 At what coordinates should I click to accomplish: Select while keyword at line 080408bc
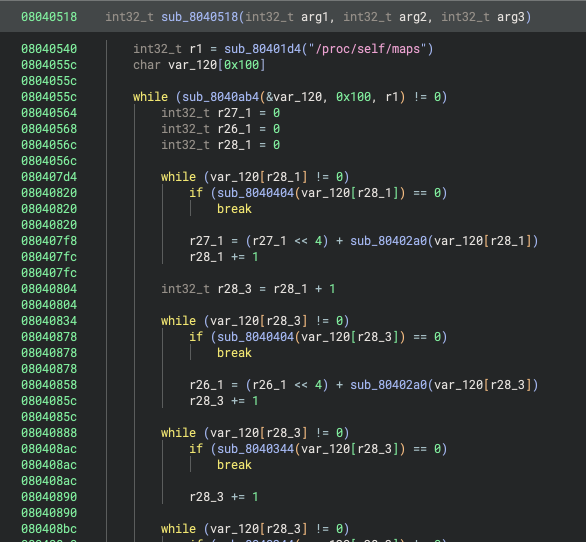(178, 529)
